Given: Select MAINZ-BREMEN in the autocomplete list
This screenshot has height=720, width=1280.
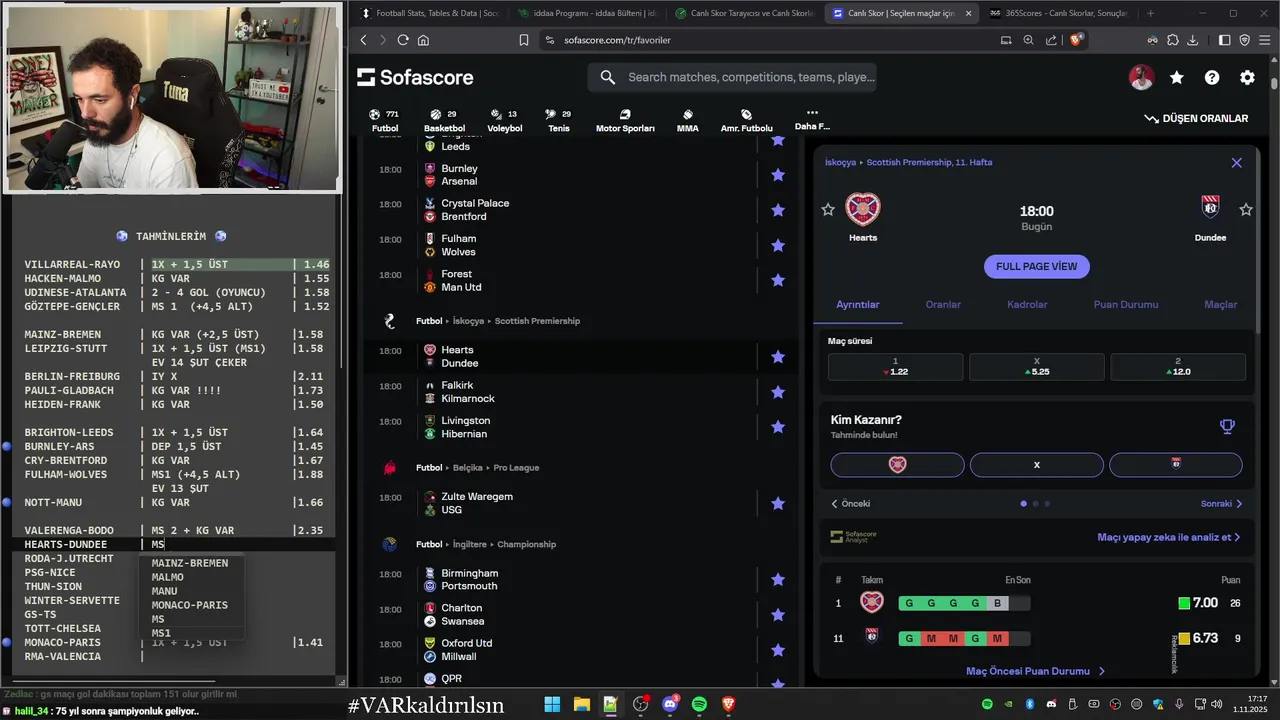Looking at the screenshot, I should (190, 563).
